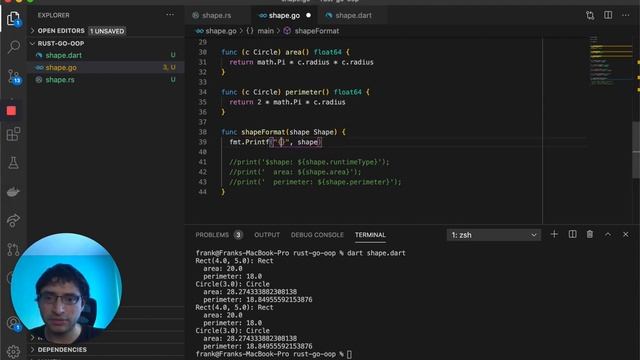The image size is (640, 360).
Task: Click the fmt.Printf code line
Action: tap(276, 142)
